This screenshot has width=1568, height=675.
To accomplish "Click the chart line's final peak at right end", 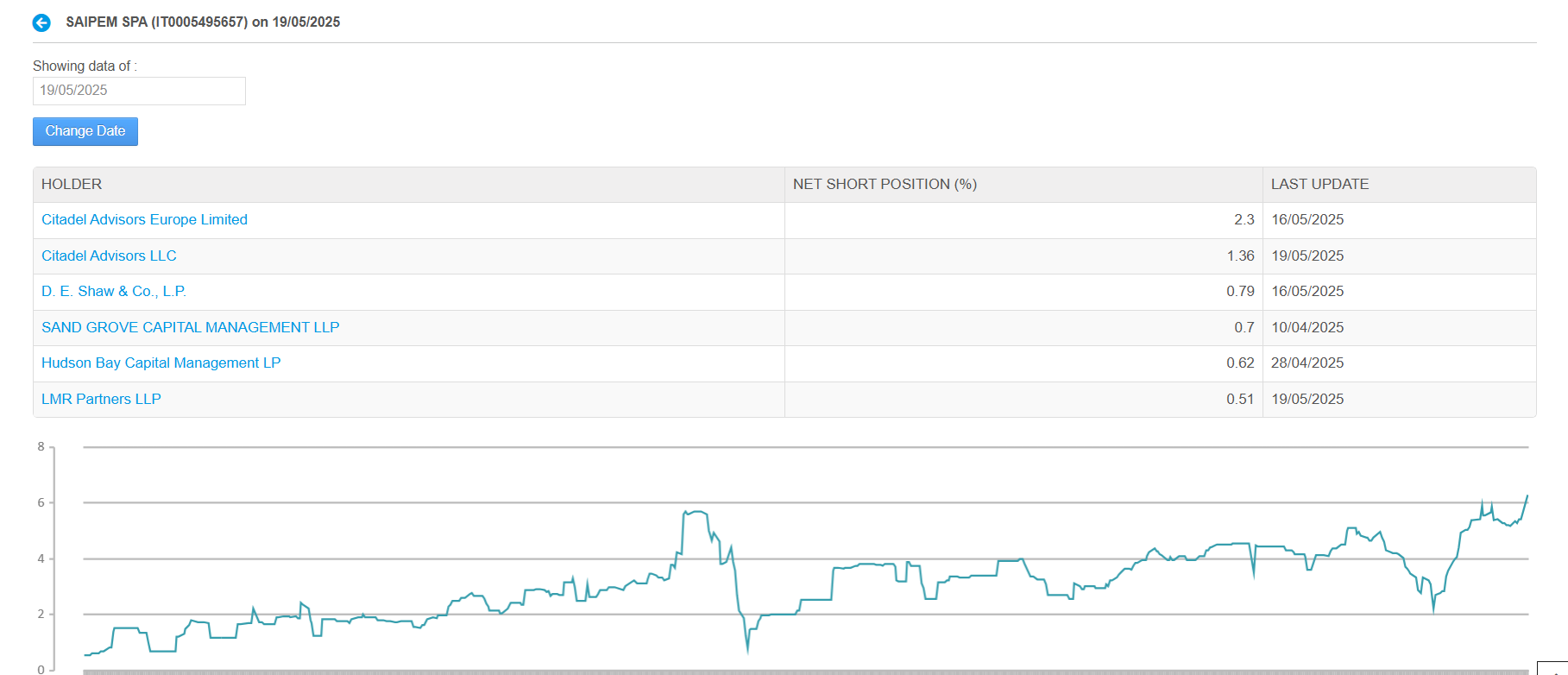I will pyautogui.click(x=1527, y=497).
